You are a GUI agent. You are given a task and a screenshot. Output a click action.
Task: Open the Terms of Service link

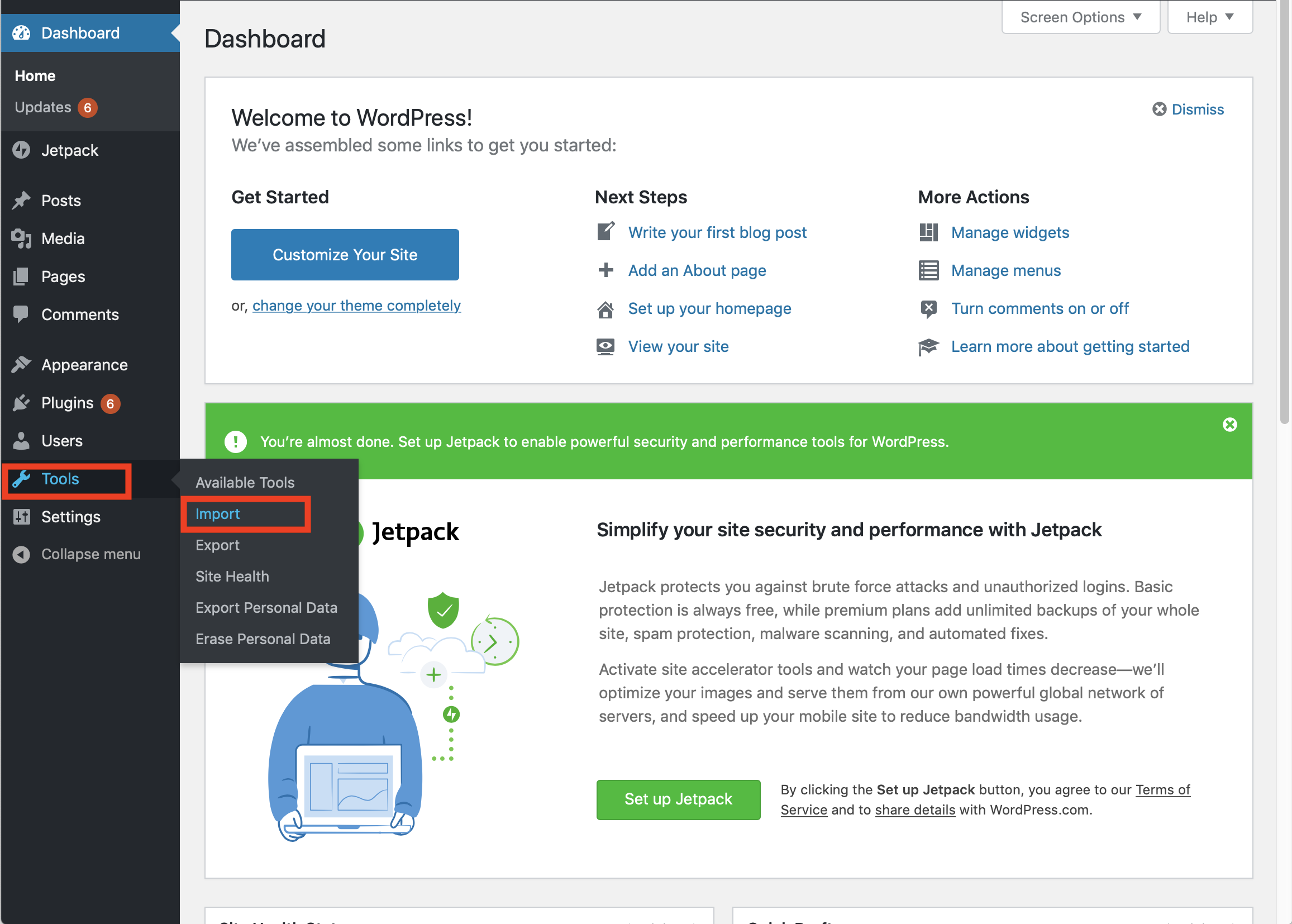[1162, 790]
